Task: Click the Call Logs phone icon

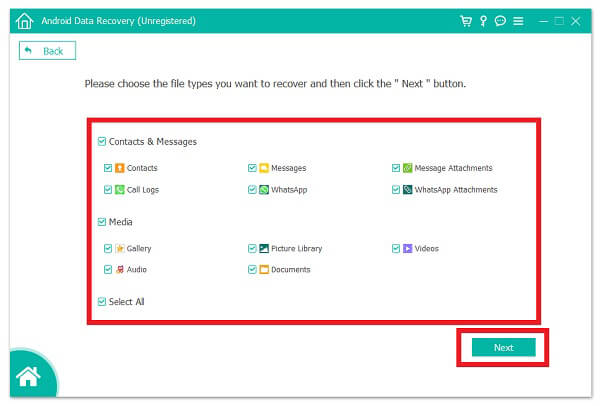Action: pyautogui.click(x=120, y=189)
